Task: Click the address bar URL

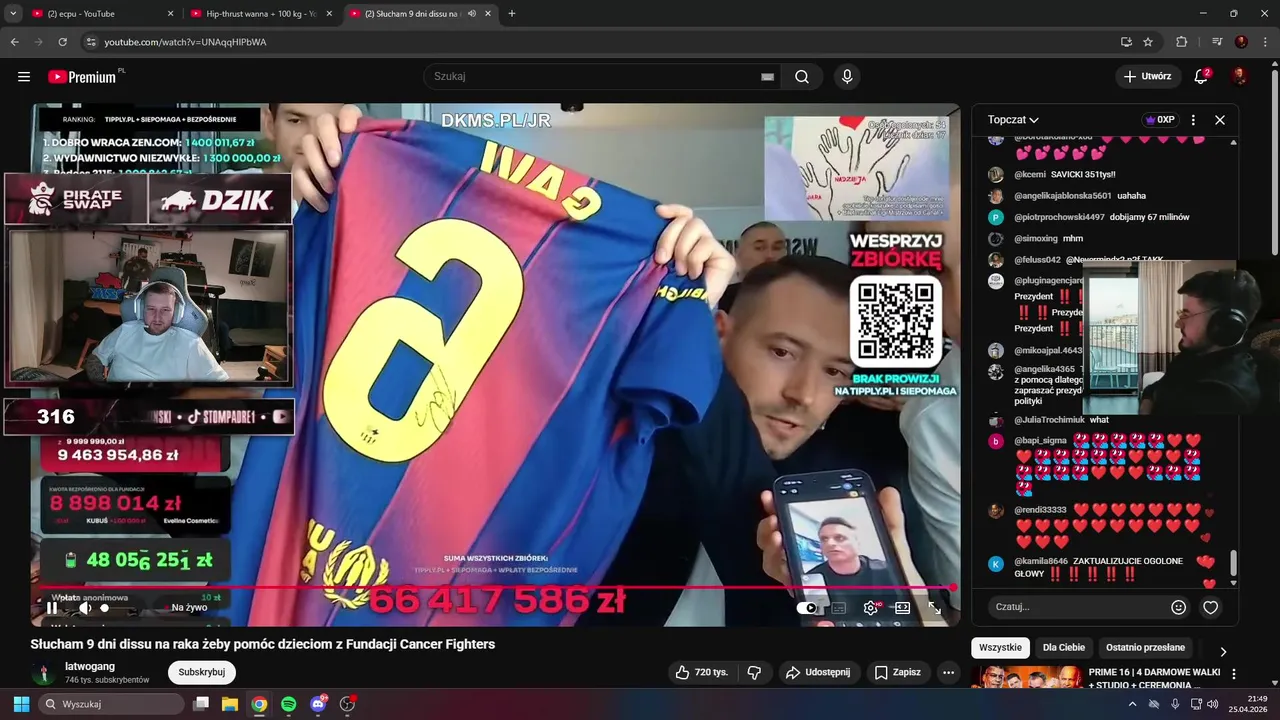Action: (x=186, y=42)
